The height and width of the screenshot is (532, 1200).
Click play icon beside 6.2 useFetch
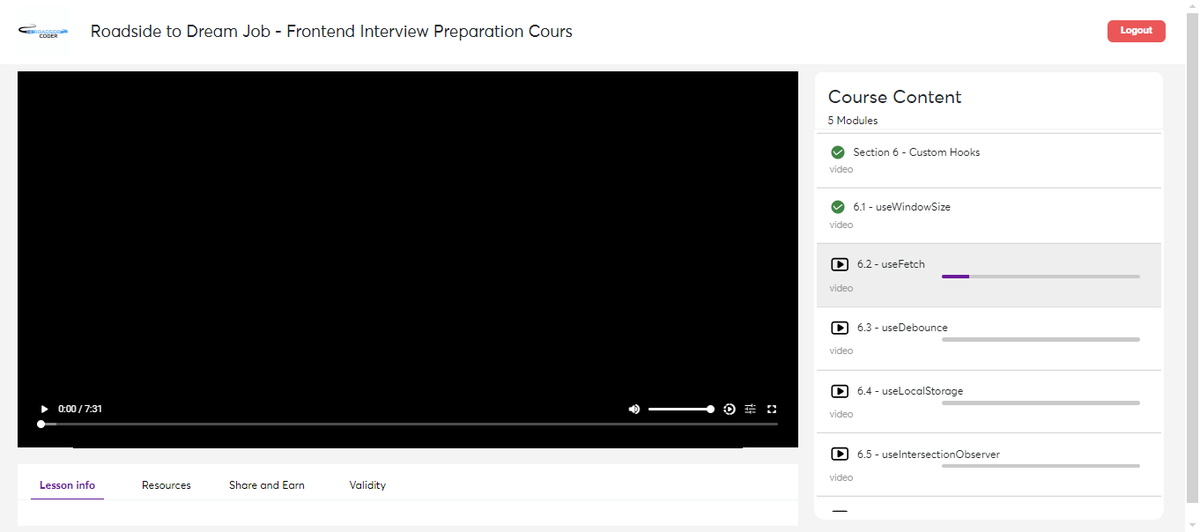coord(840,264)
